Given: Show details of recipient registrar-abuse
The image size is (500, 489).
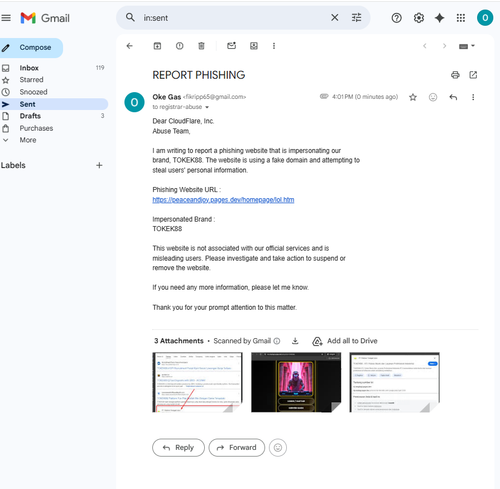Looking at the screenshot, I should (207, 107).
